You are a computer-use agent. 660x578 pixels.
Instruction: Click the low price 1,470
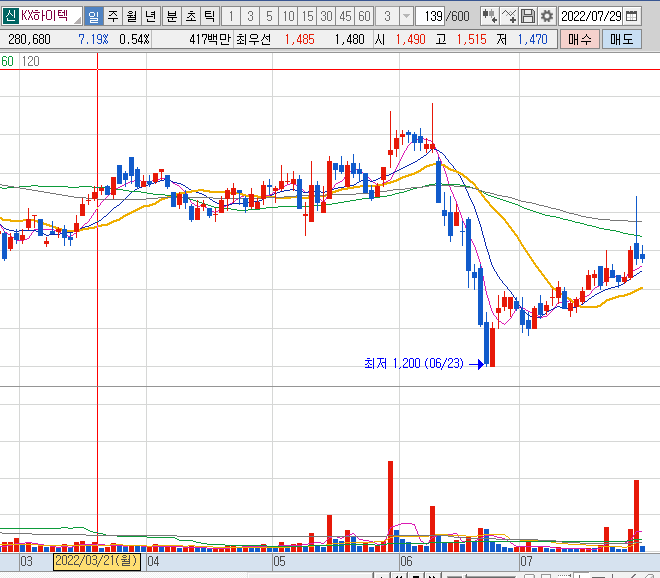[x=532, y=40]
